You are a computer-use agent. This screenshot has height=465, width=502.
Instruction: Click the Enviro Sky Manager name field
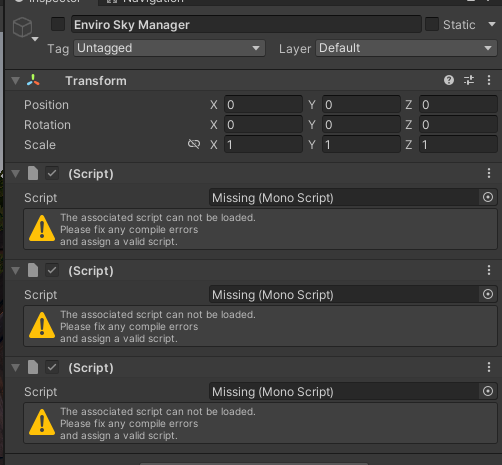[x=246, y=24]
